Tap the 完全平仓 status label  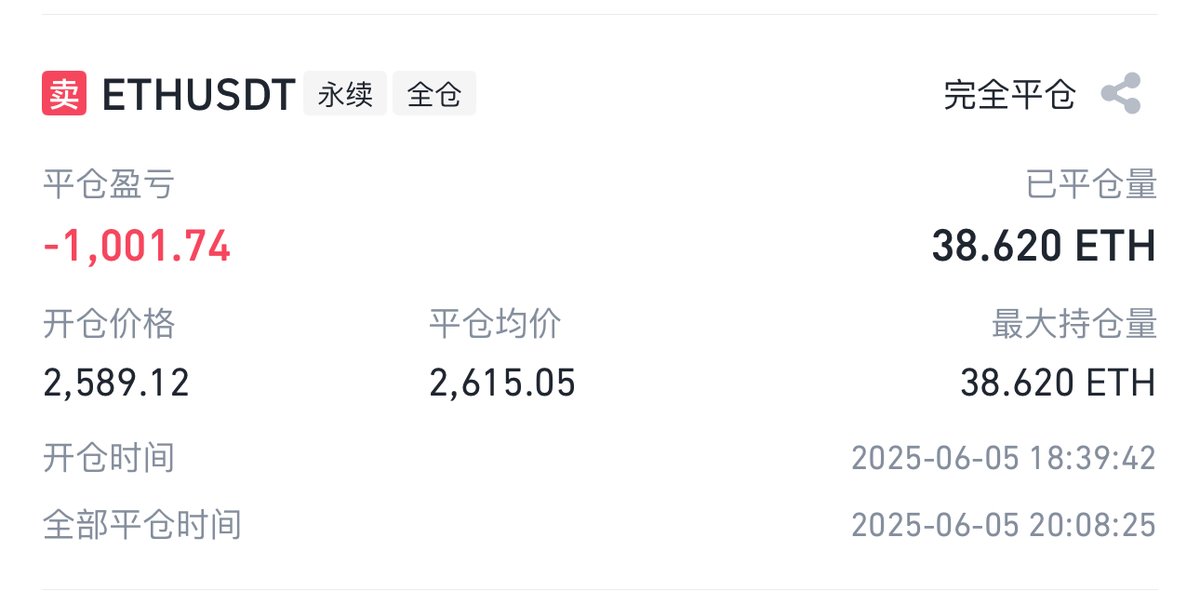click(1010, 95)
